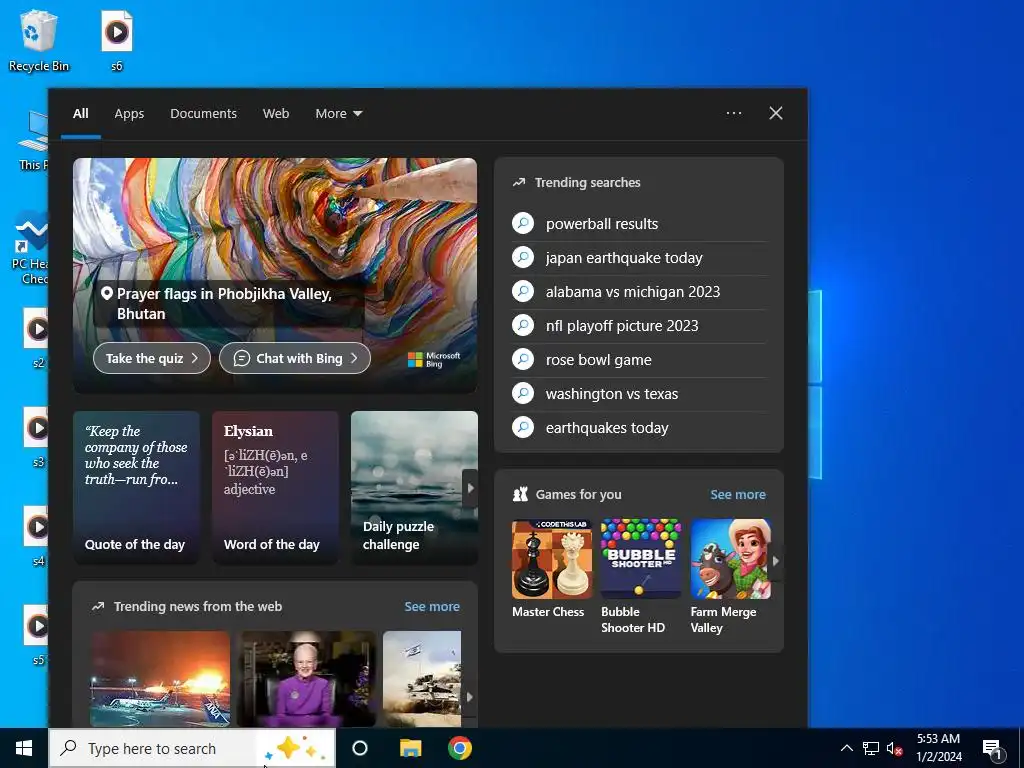Screen dimensions: 1024x768
Task: Search for nfl playoff picture 2023
Action: (639, 325)
